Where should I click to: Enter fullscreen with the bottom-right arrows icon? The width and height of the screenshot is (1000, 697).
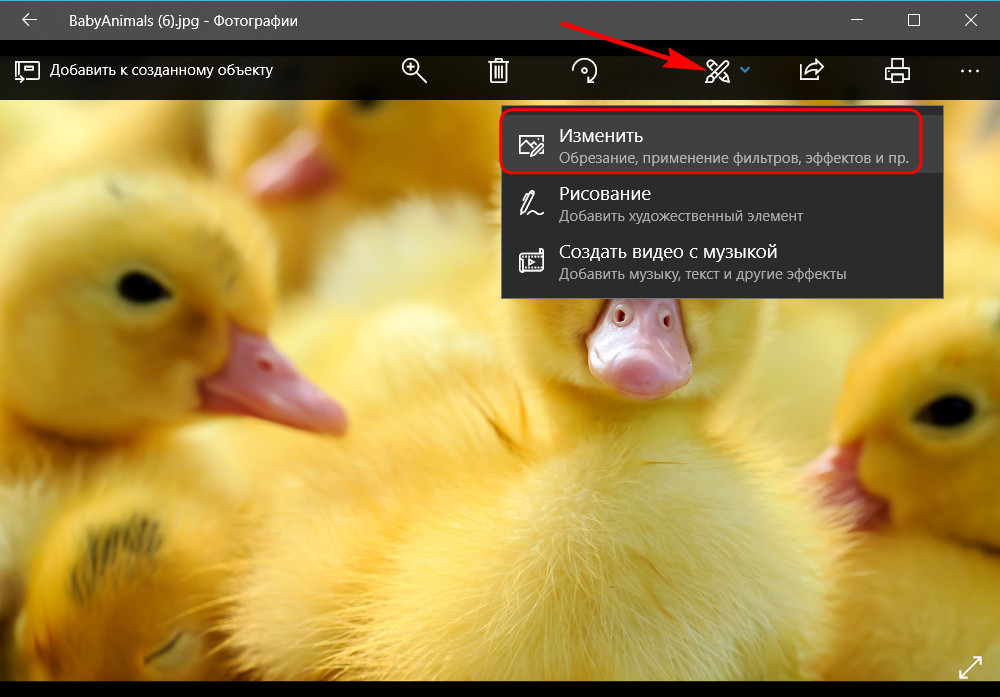[970, 667]
